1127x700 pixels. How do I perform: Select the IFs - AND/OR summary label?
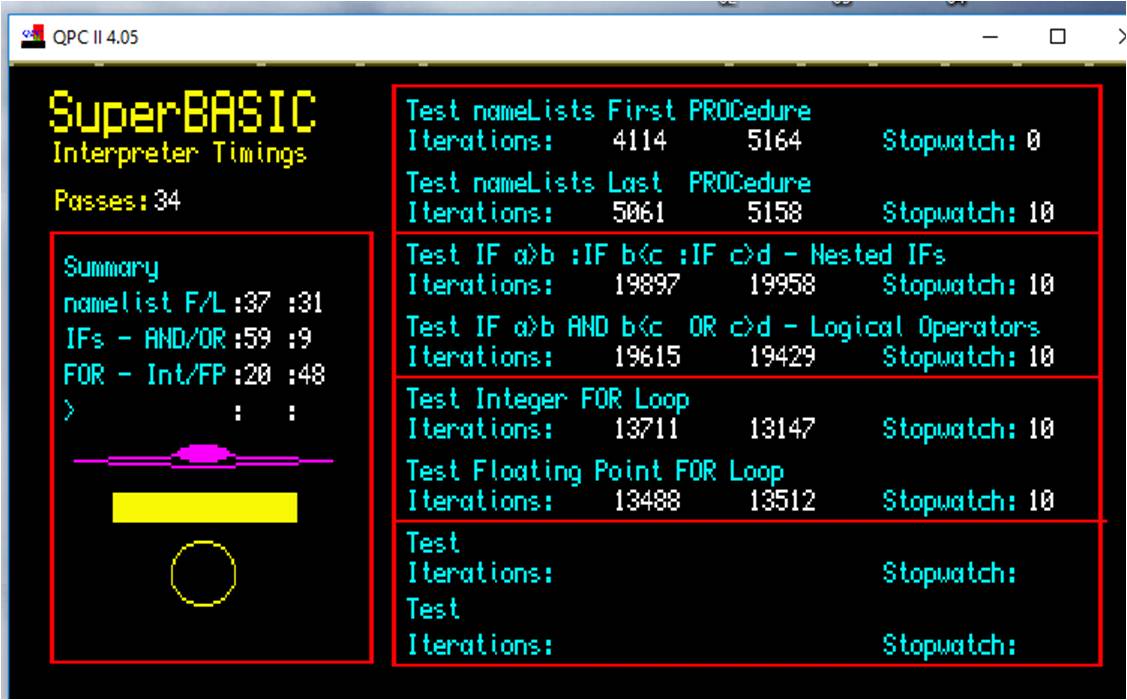point(145,339)
